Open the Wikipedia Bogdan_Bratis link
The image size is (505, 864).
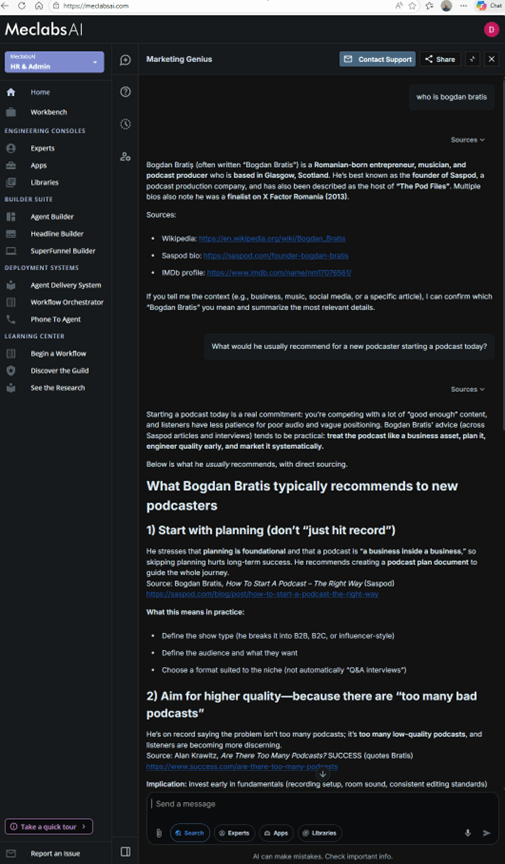[x=272, y=239]
